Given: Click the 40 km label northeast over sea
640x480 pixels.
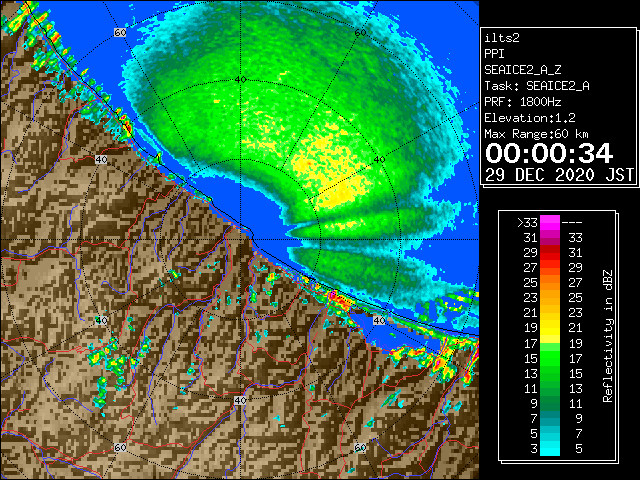Looking at the screenshot, I should click(379, 160).
